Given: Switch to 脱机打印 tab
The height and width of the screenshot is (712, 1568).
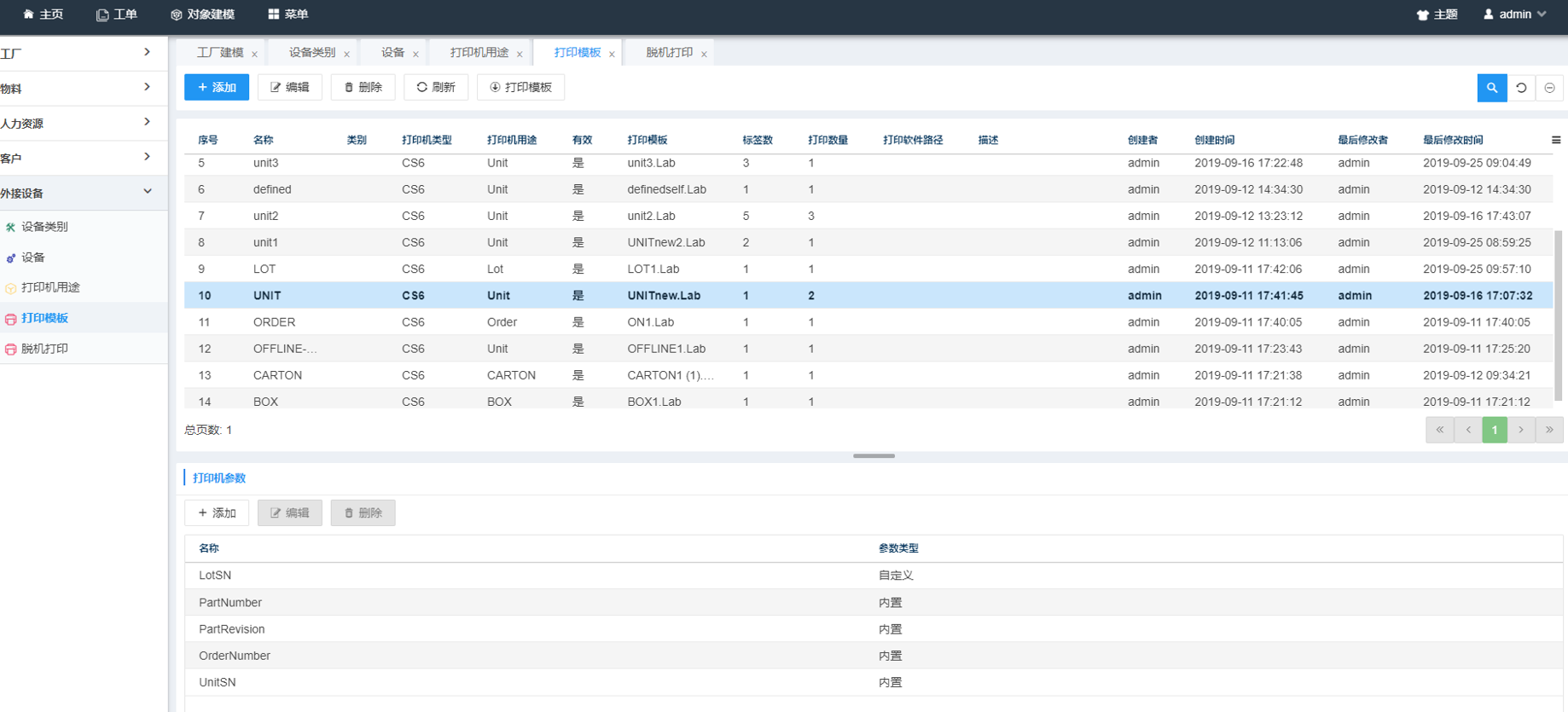Looking at the screenshot, I should coord(669,53).
